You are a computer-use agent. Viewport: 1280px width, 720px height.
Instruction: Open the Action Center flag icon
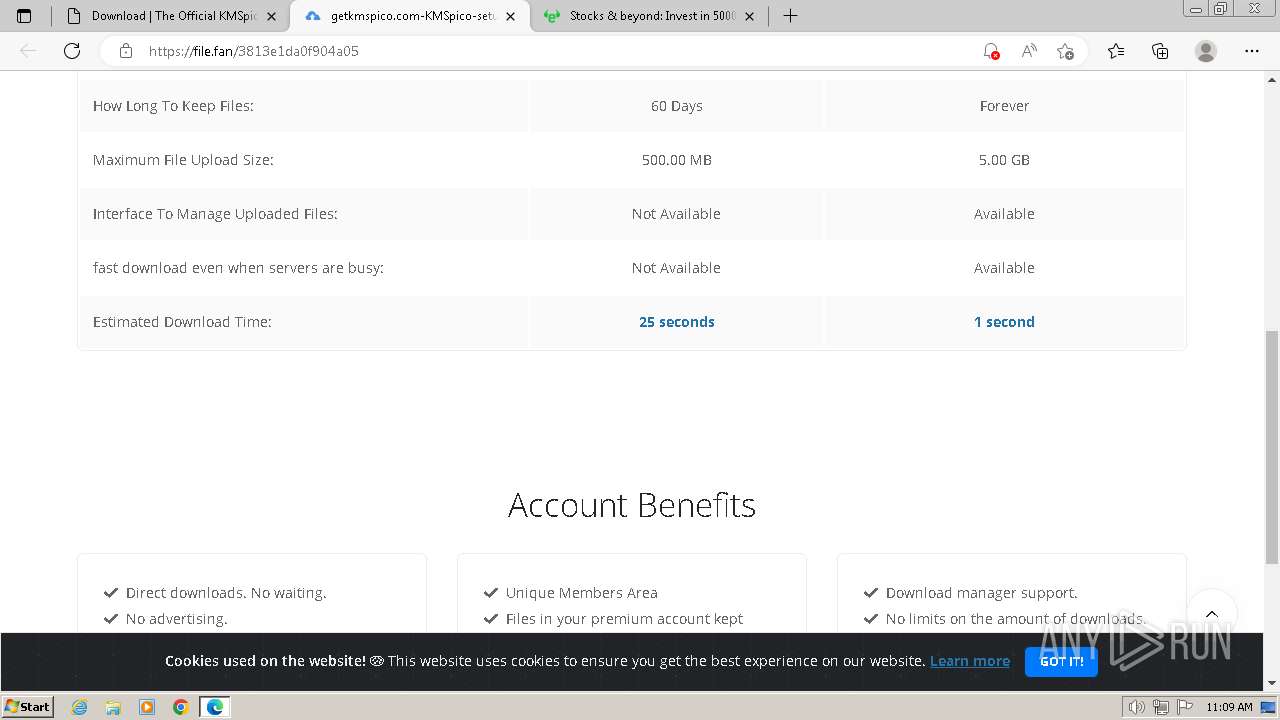(1183, 707)
